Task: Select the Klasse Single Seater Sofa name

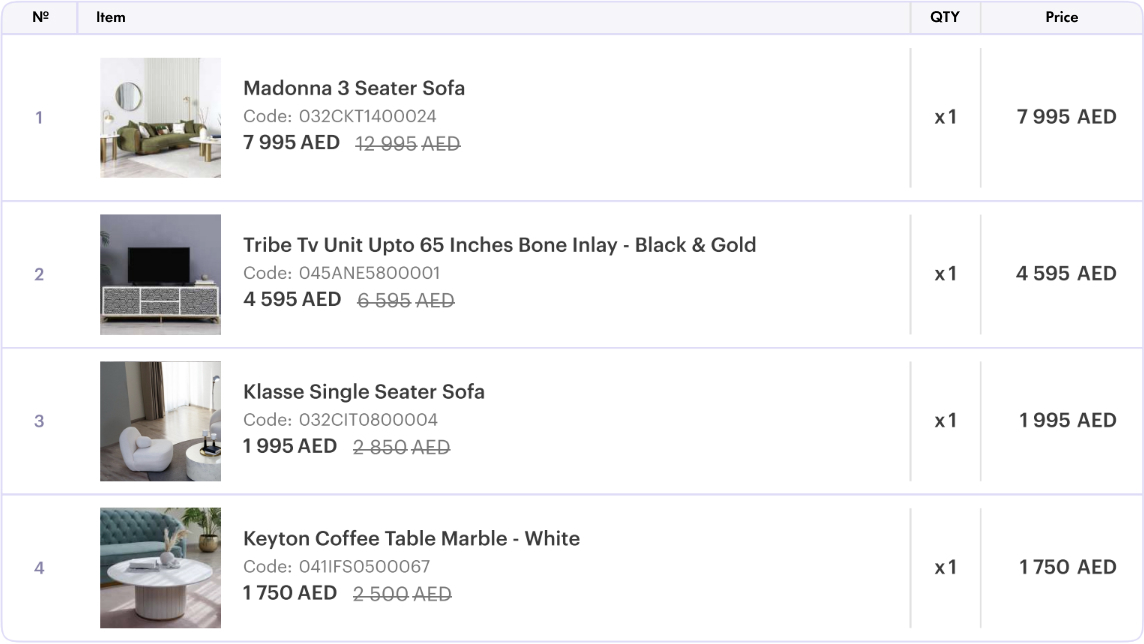Action: [364, 392]
